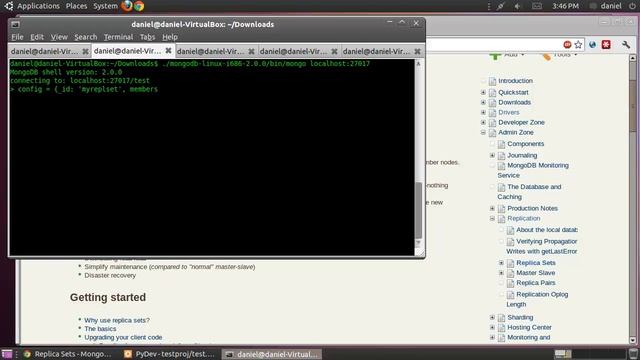This screenshot has width=640, height=360.
Task: Launch Firefox from the top panel
Action: click(127, 6)
